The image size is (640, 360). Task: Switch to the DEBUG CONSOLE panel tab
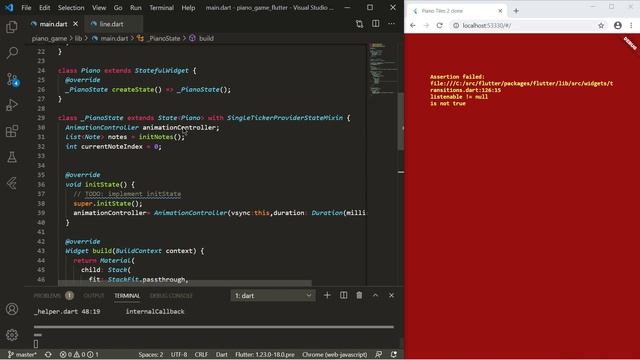point(171,296)
